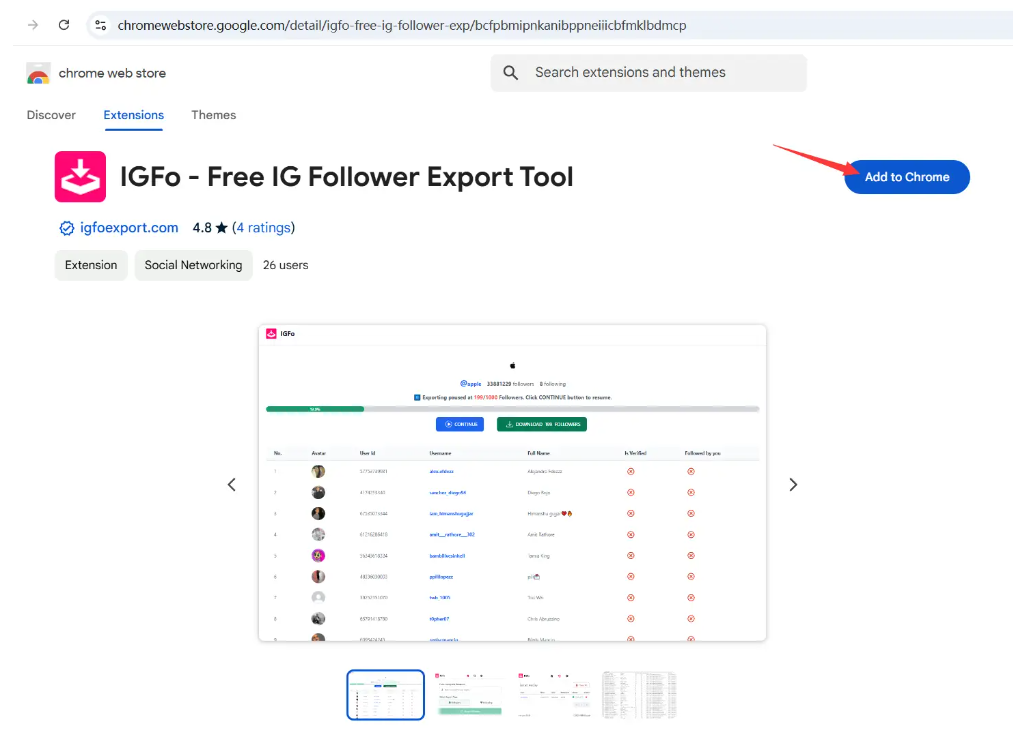Open site information icon in address bar

100,25
